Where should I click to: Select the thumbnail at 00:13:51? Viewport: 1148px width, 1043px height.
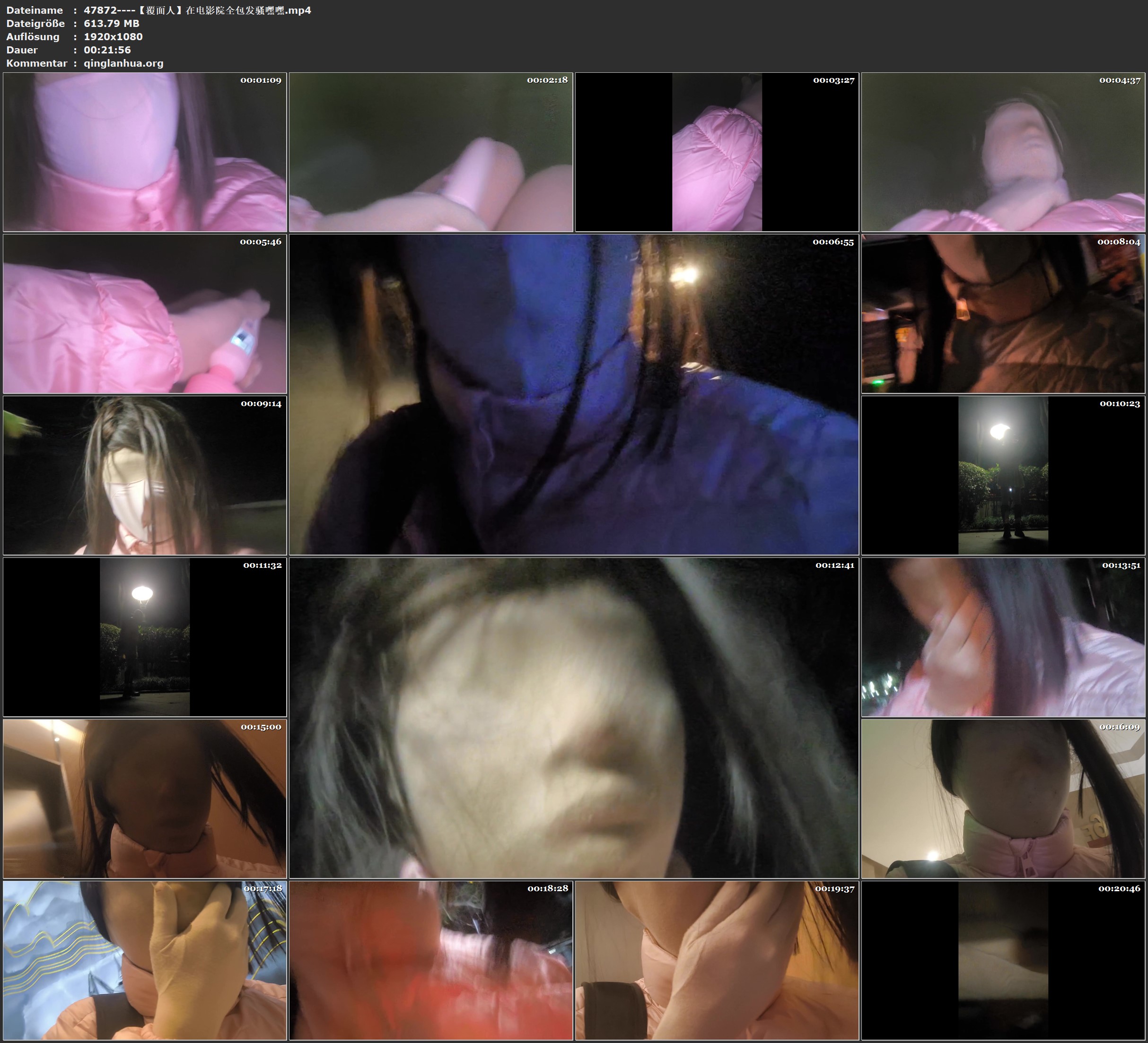(1003, 637)
